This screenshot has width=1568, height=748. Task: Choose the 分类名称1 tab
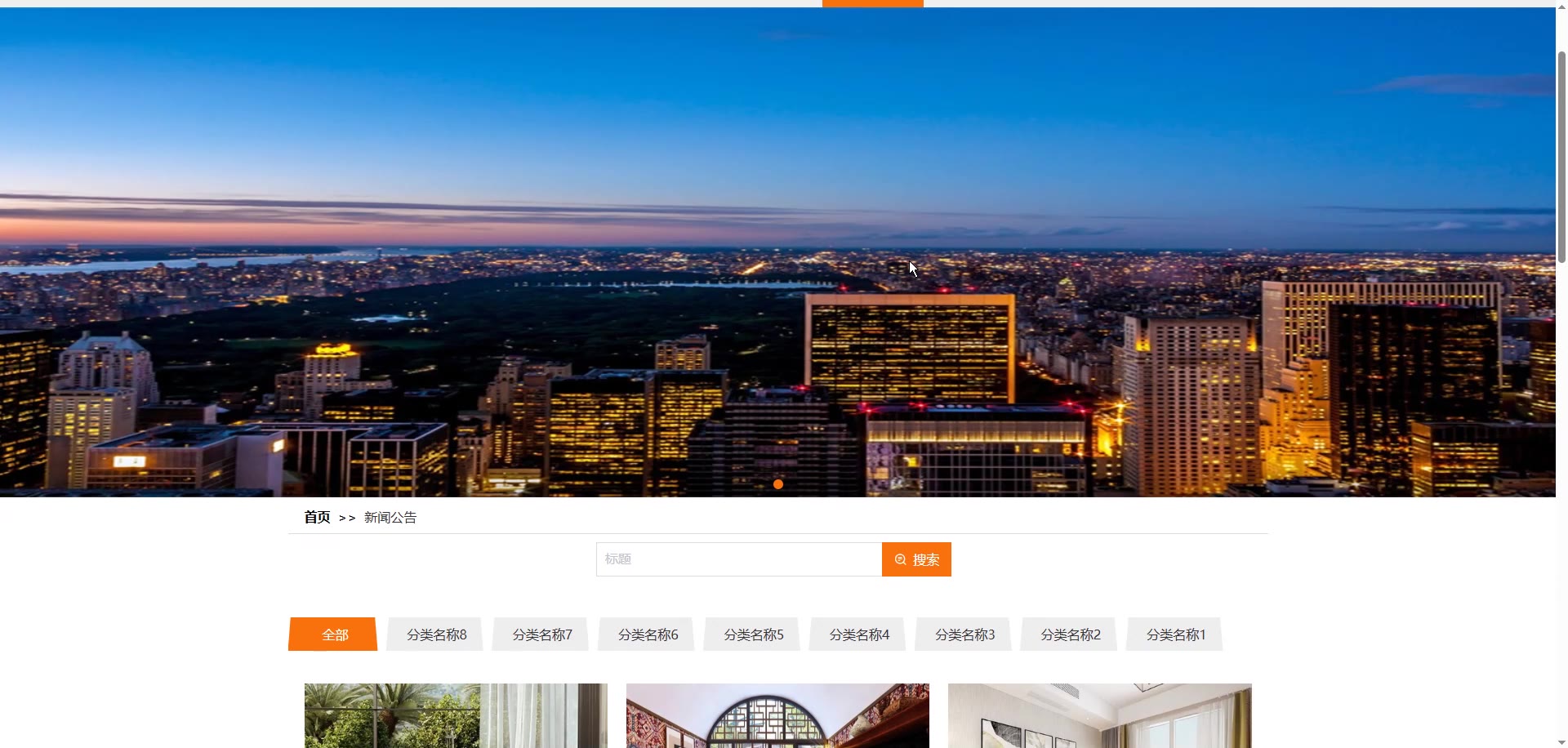(x=1175, y=634)
